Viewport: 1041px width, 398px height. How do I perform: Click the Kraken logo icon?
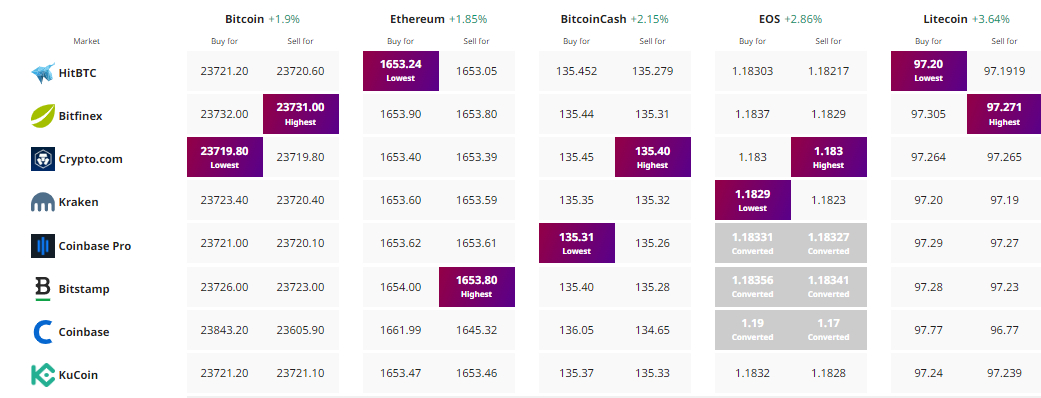42,202
